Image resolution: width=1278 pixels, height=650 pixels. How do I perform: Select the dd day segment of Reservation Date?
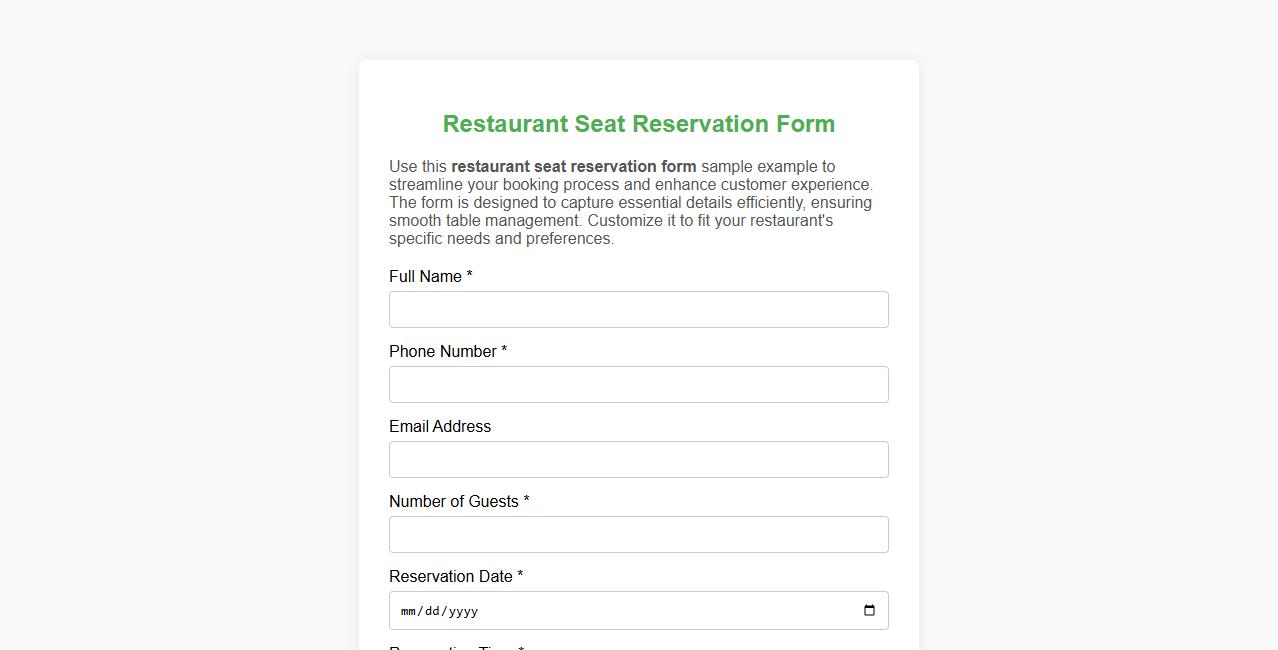click(x=432, y=610)
